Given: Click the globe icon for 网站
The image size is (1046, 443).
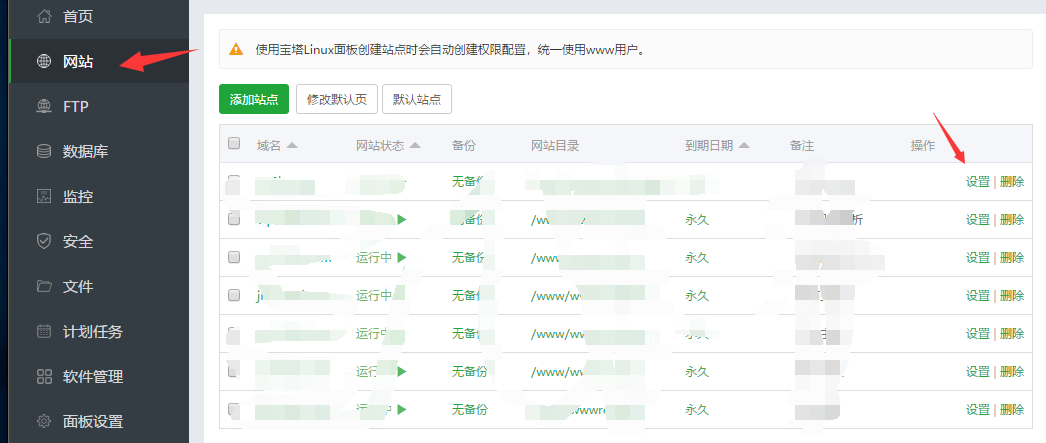Looking at the screenshot, I should (43, 61).
